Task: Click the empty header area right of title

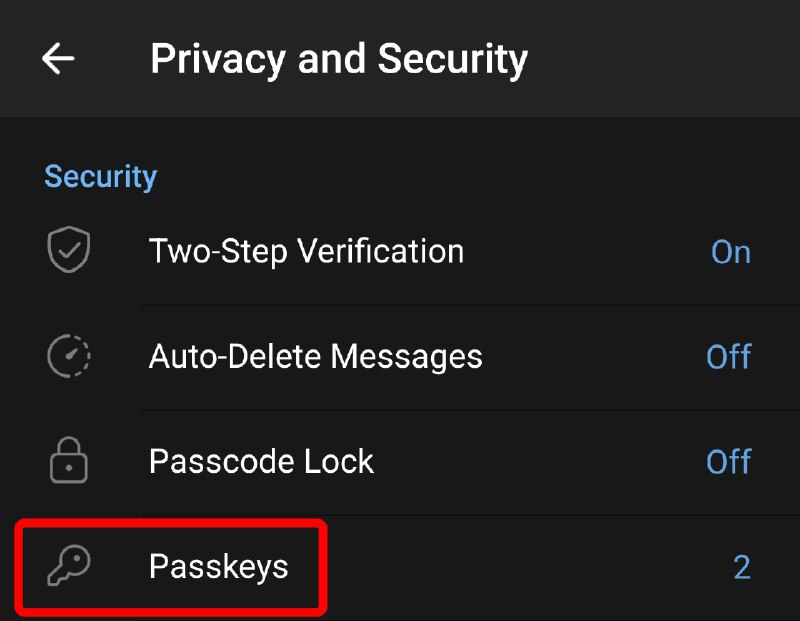Action: point(670,59)
